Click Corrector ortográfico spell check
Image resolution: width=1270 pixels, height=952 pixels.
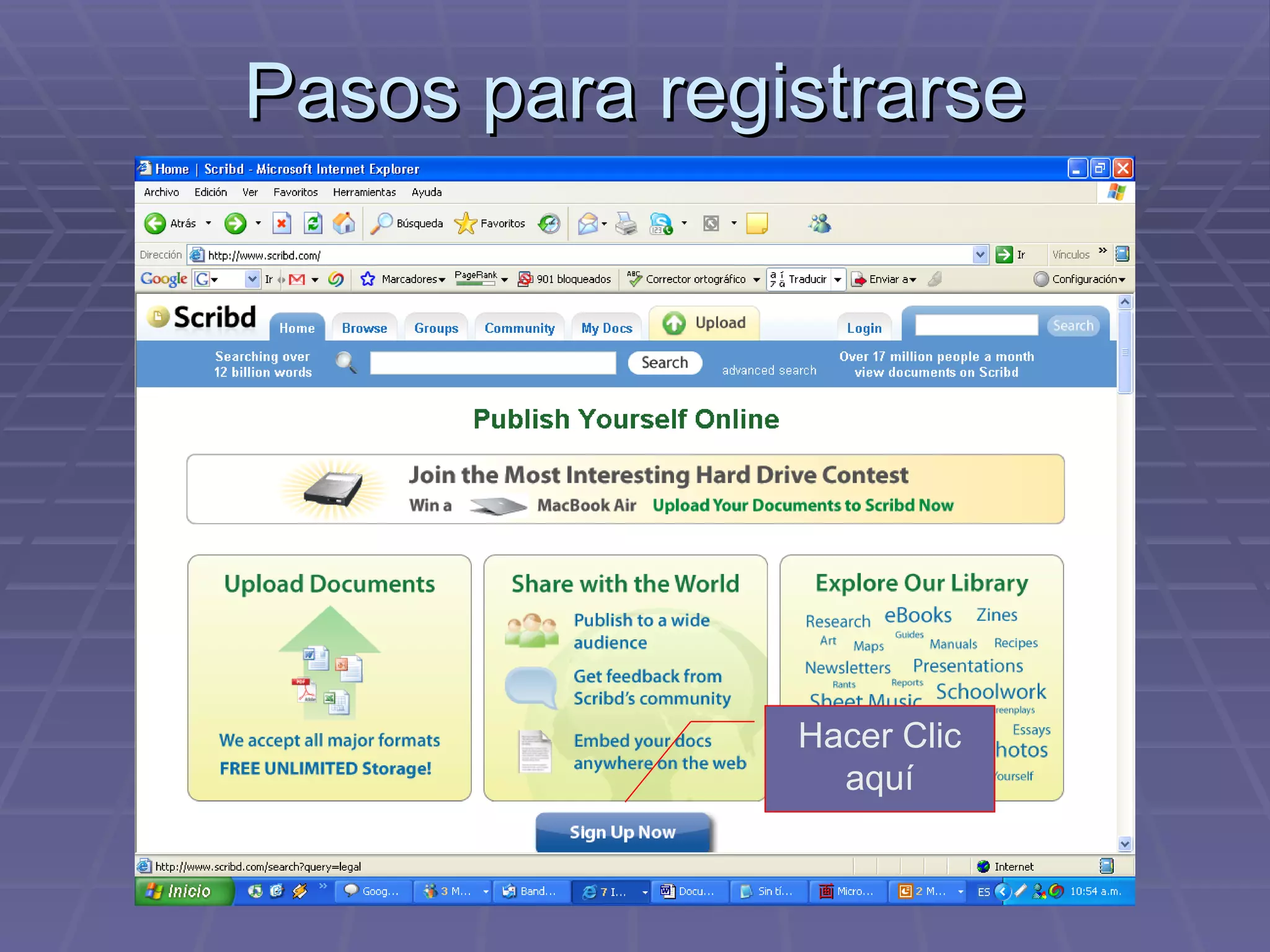687,279
